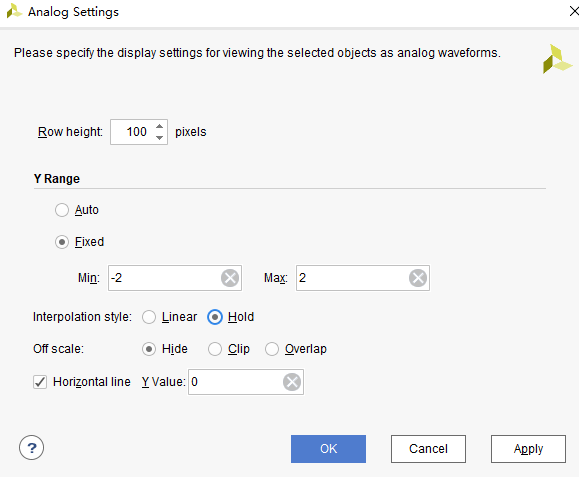Viewport: 579px width, 477px height.
Task: Increase row height with up arrow
Action: pyautogui.click(x=160, y=126)
